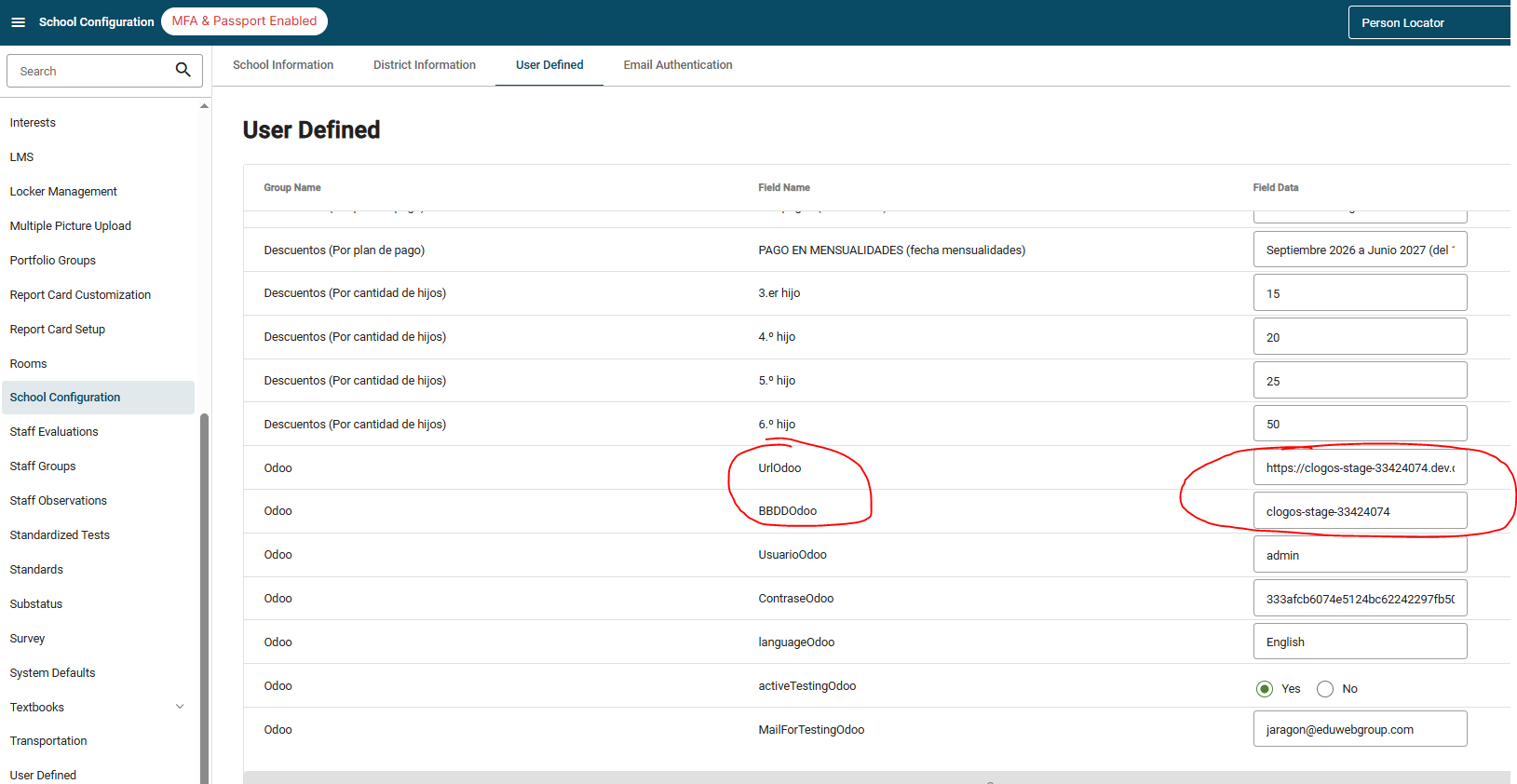Screen dimensions: 1517x784
Task: Select School Configuration in sidebar
Action: point(98,398)
